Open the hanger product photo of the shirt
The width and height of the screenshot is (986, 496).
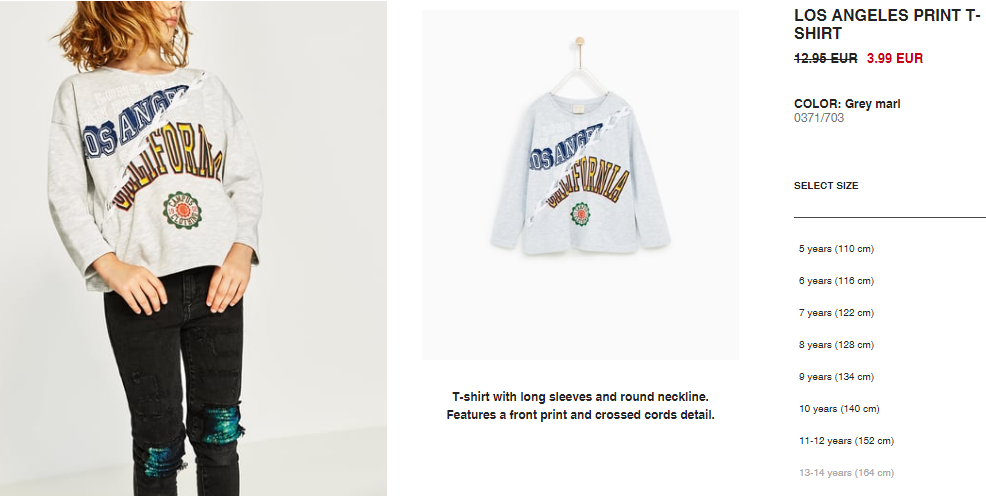click(580, 185)
